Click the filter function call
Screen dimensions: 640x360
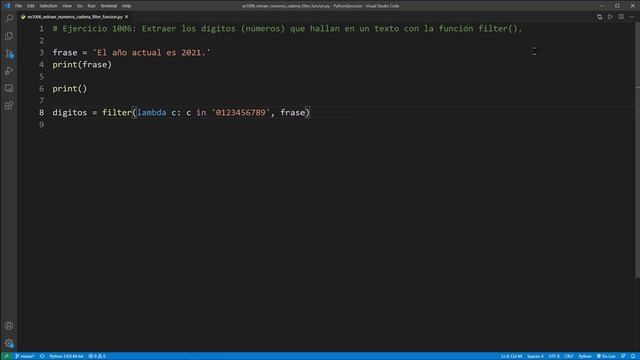click(x=117, y=113)
